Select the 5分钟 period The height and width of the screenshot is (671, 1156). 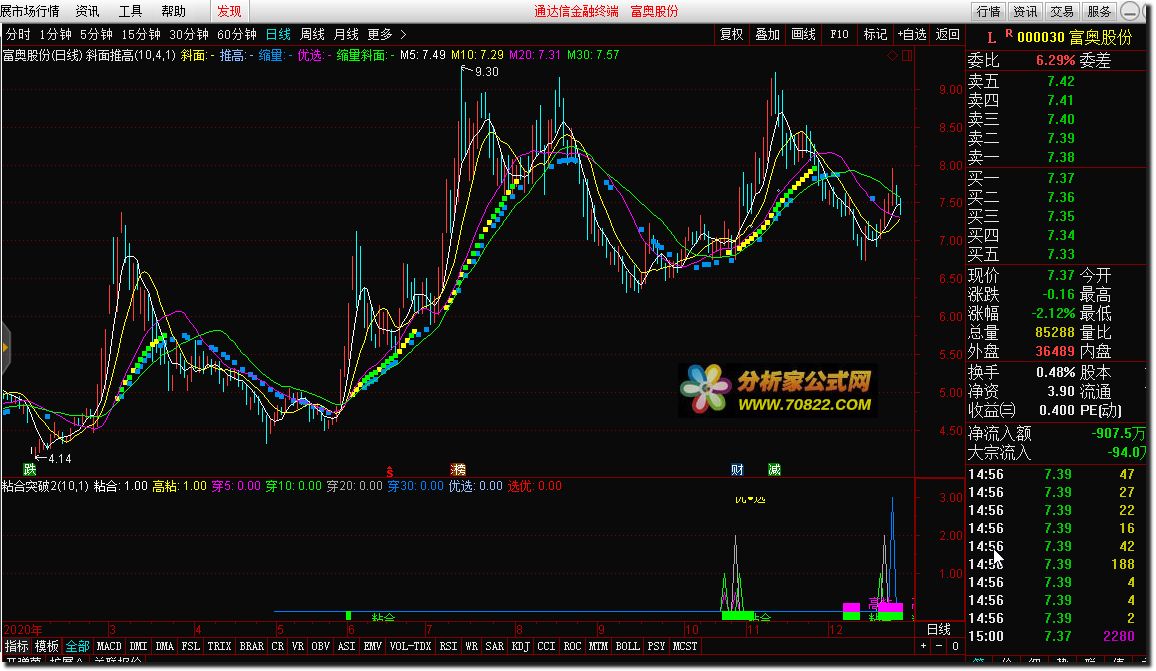click(x=96, y=35)
